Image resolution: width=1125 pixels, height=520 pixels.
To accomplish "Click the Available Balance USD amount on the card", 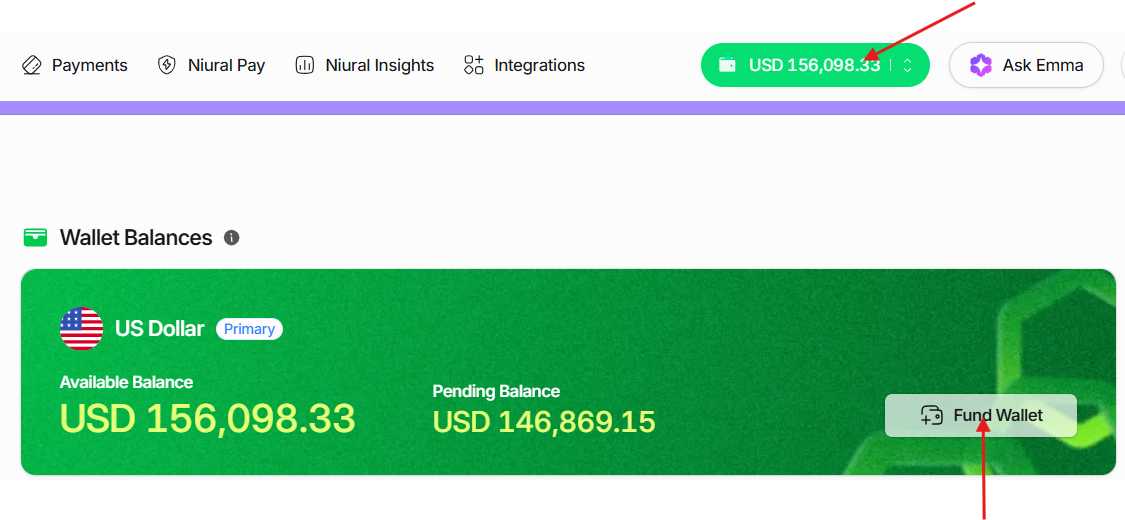I will (207, 419).
